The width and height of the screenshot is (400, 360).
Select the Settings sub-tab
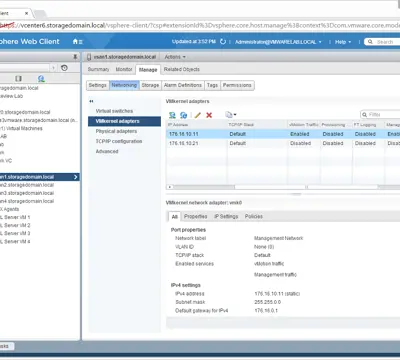[x=97, y=85]
